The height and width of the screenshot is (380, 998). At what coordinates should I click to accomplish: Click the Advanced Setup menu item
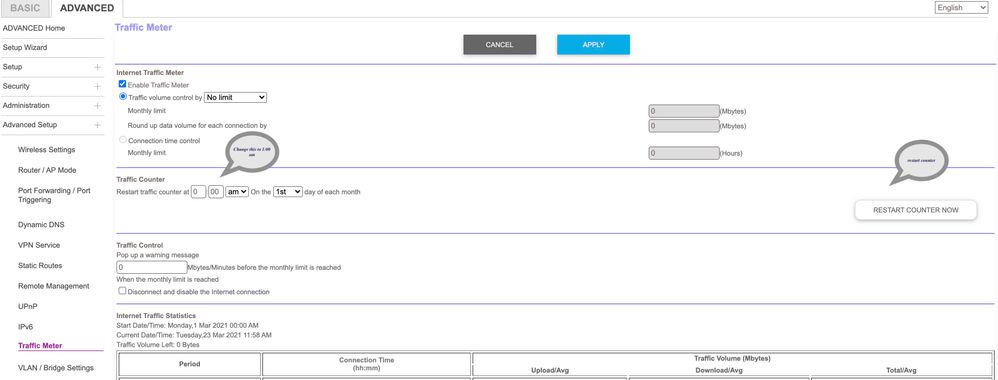29,125
